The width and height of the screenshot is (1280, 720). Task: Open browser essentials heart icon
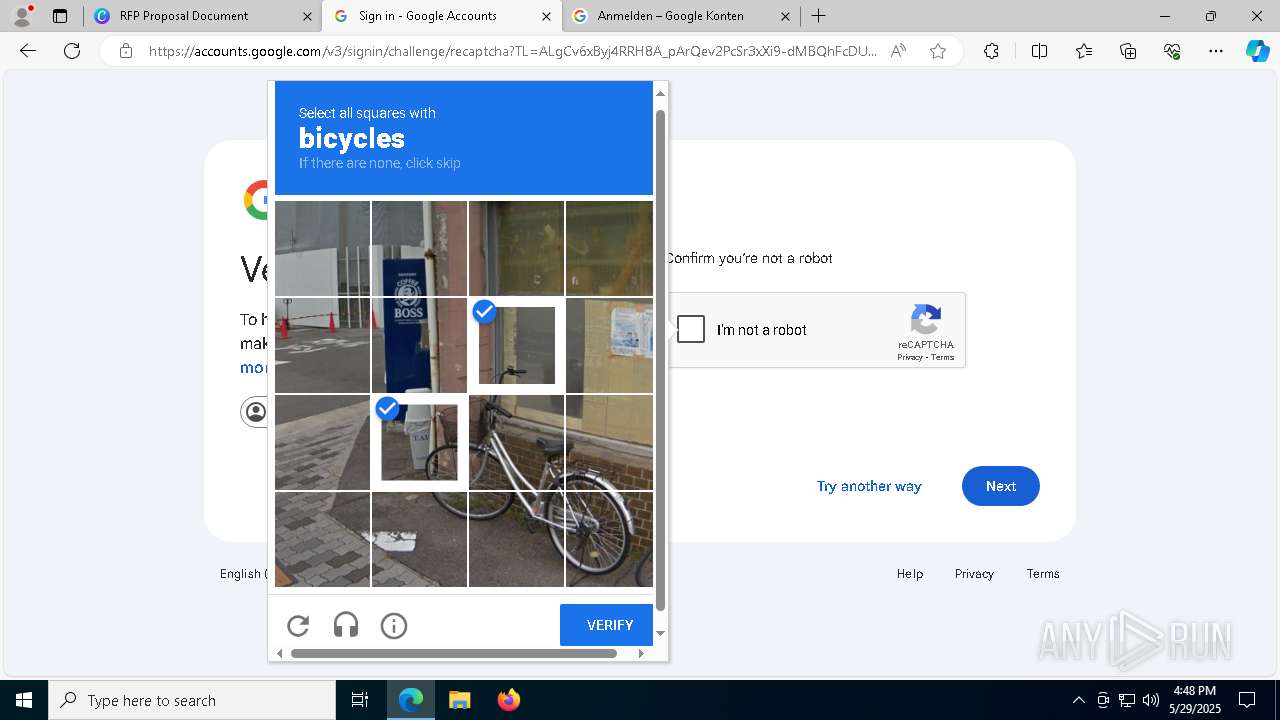(x=1172, y=51)
